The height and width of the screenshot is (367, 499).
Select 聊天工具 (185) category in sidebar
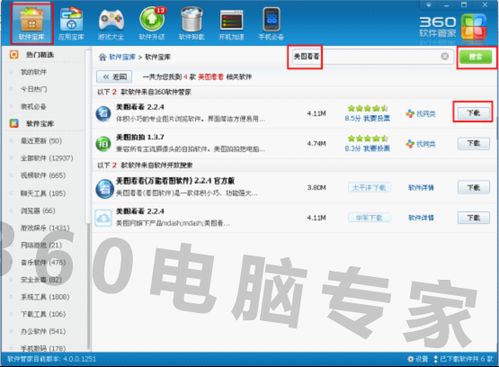pos(43,193)
